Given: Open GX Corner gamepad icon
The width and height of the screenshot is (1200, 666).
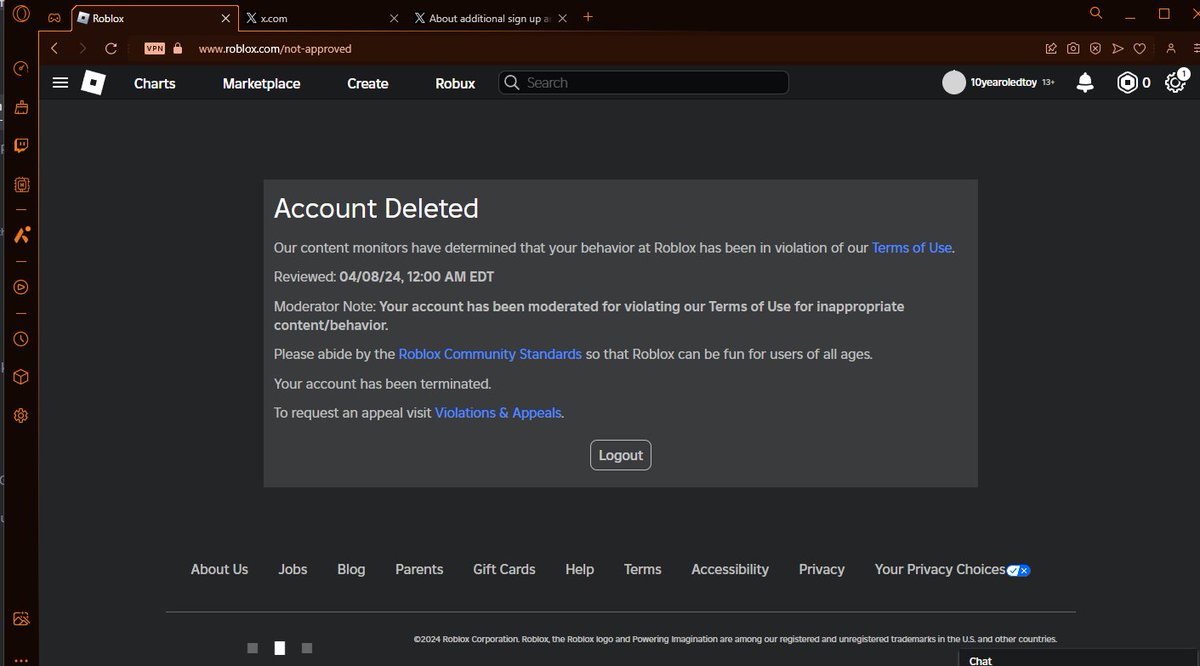Looking at the screenshot, I should (55, 17).
